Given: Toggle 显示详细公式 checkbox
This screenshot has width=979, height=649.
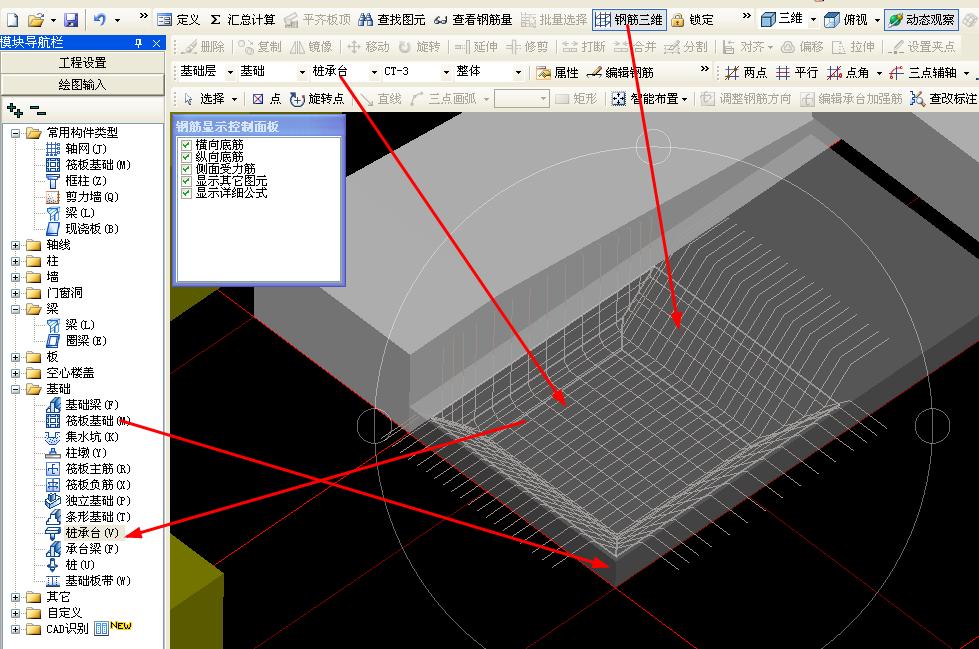Looking at the screenshot, I should coord(186,193).
